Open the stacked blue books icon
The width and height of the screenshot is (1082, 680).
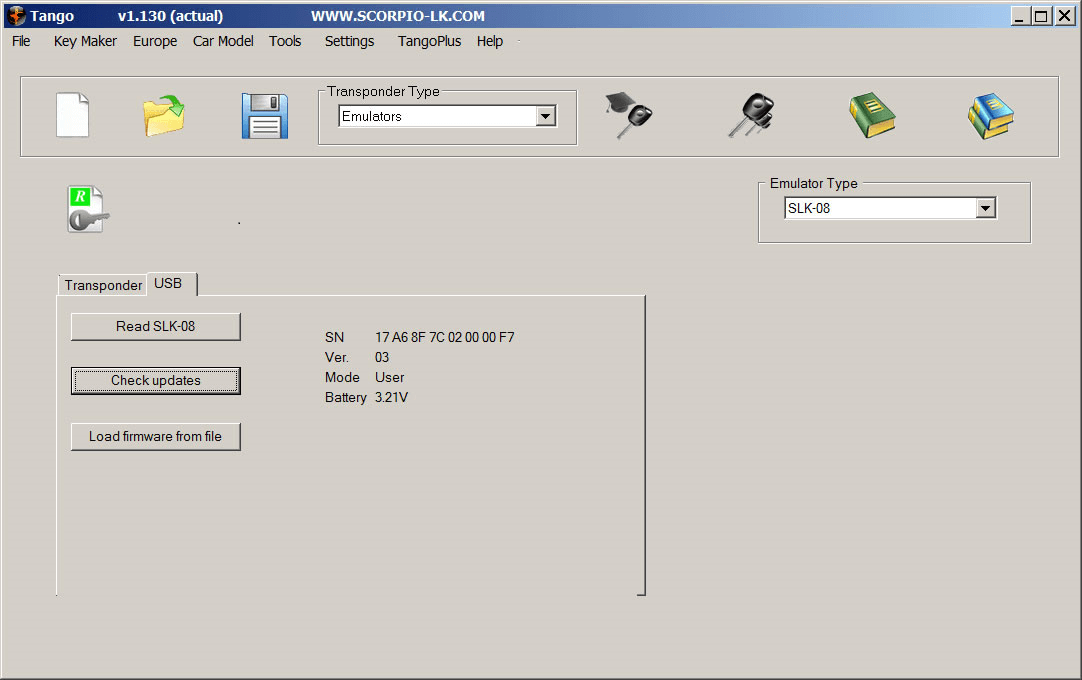(991, 115)
